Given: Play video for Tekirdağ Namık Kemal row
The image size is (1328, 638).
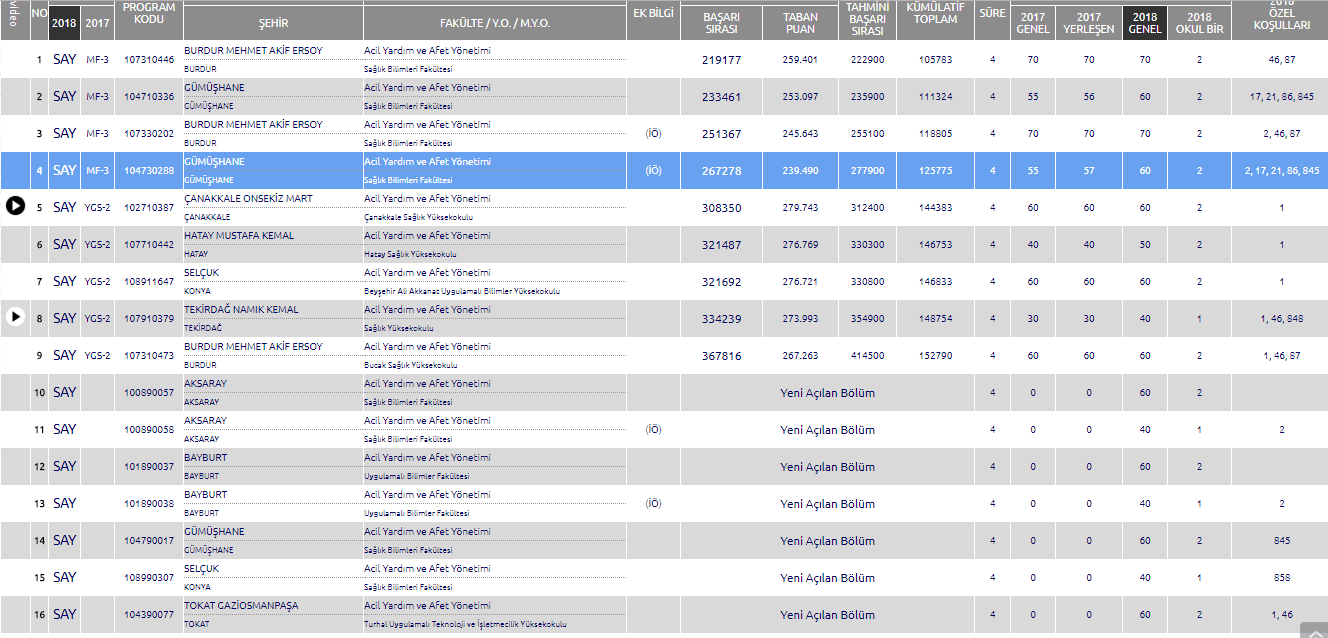Looking at the screenshot, I should pos(15,317).
